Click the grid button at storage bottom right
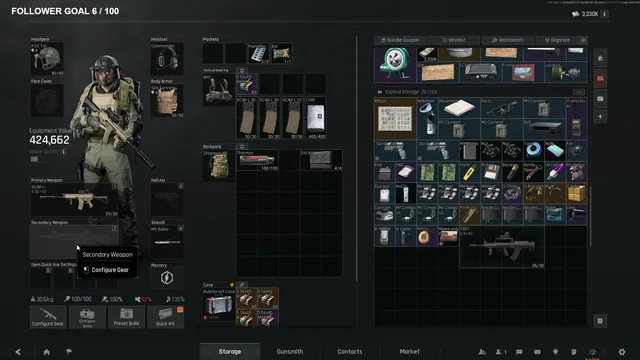 point(600,321)
